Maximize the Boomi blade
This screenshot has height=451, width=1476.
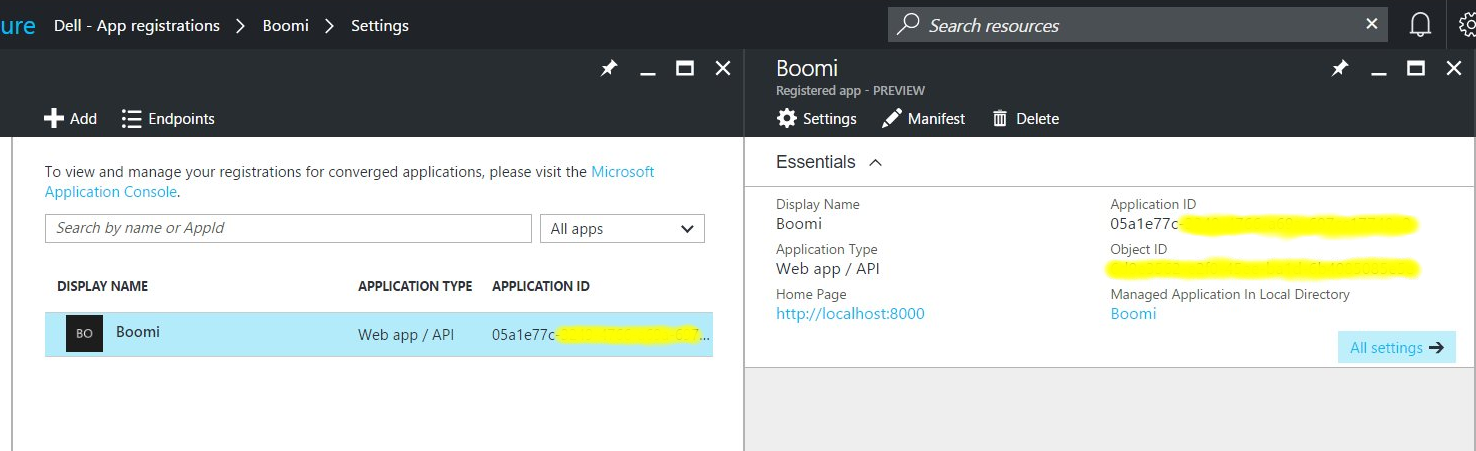1416,68
